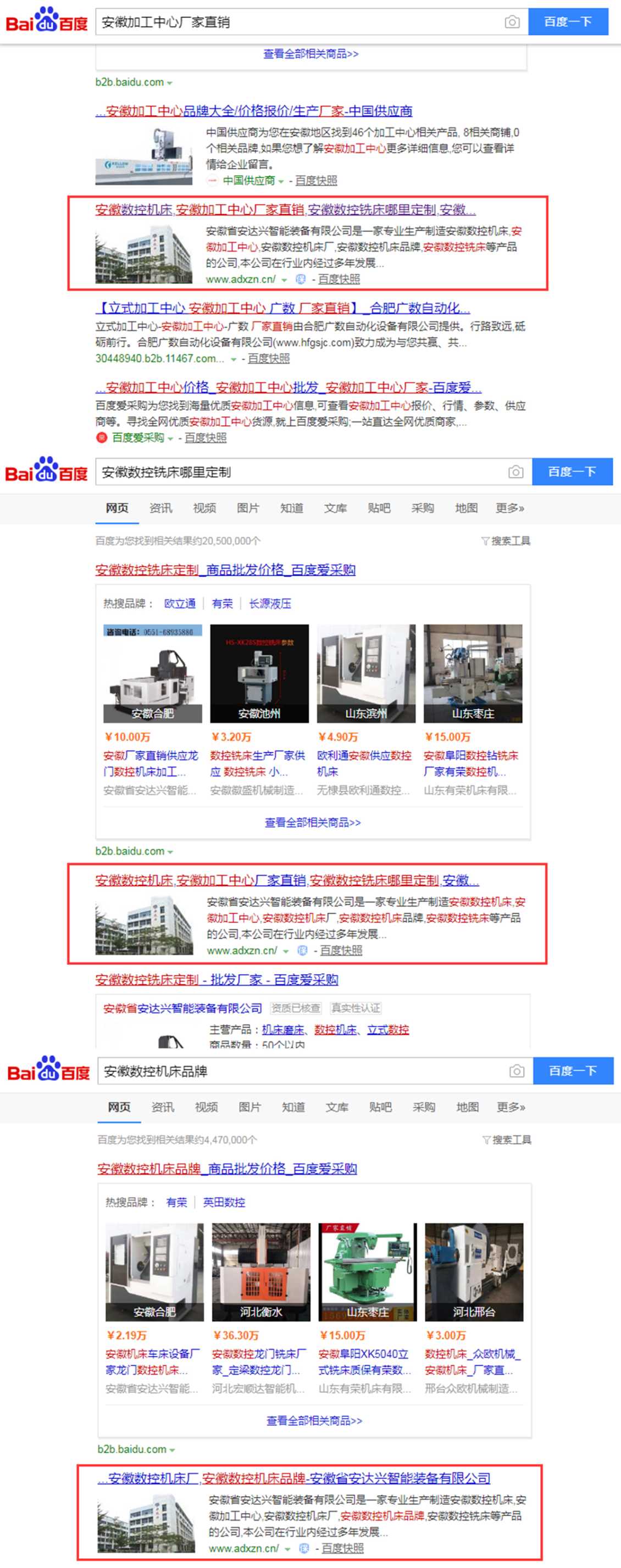Click the red 中国供应商 source icon

point(212,180)
